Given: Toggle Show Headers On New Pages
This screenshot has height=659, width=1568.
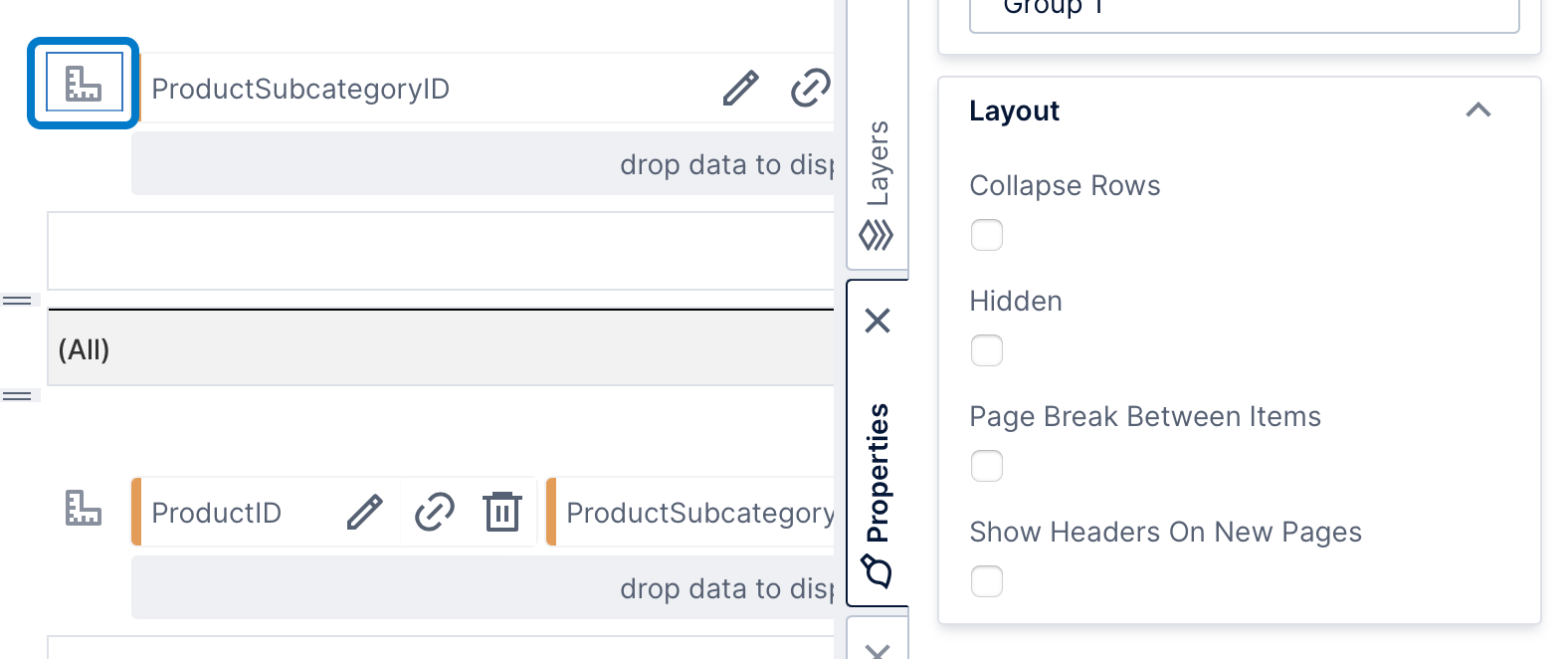Looking at the screenshot, I should click(986, 581).
